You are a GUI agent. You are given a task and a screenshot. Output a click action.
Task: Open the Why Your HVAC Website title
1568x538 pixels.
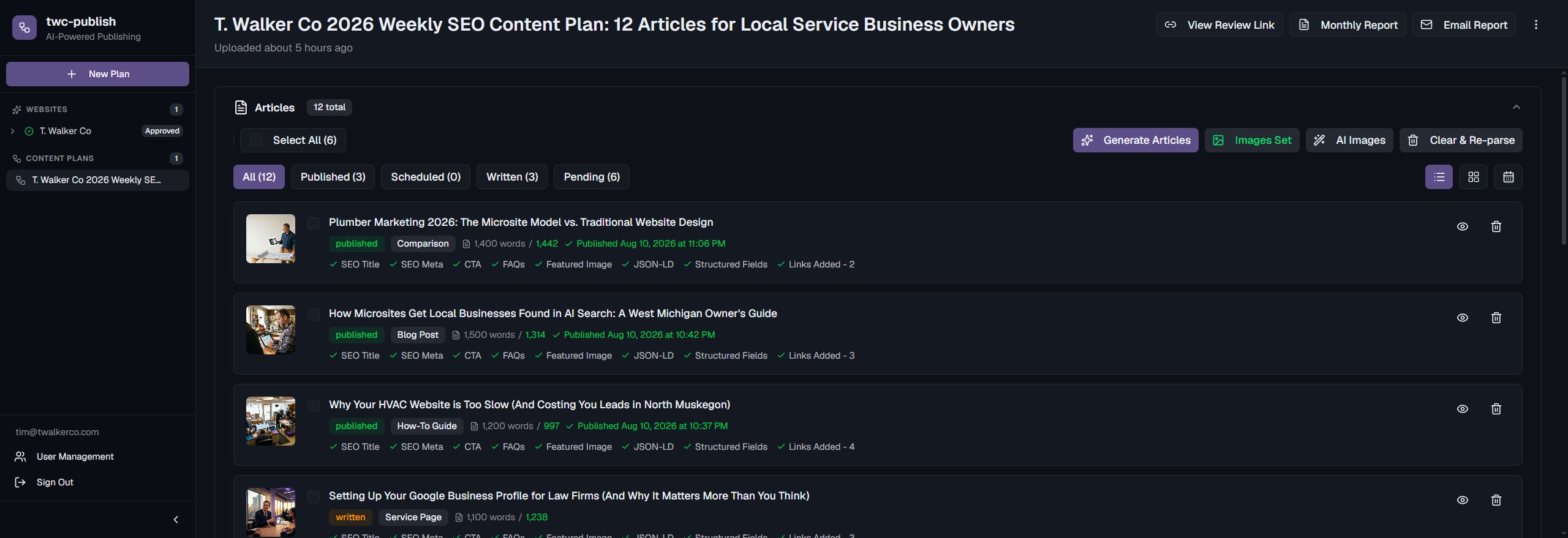(529, 405)
